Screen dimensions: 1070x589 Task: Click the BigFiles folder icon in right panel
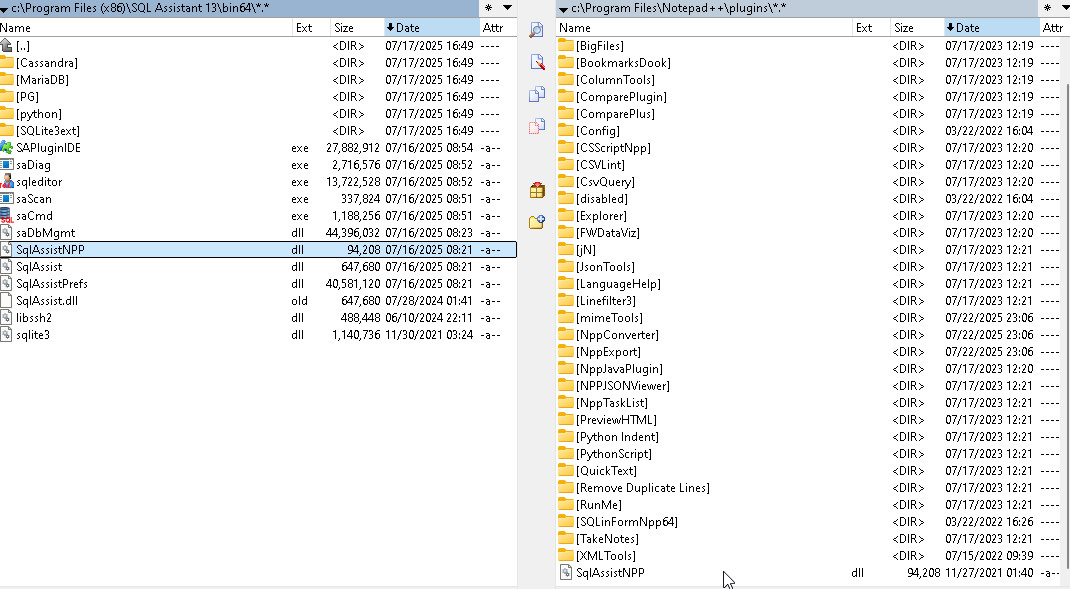click(x=566, y=46)
